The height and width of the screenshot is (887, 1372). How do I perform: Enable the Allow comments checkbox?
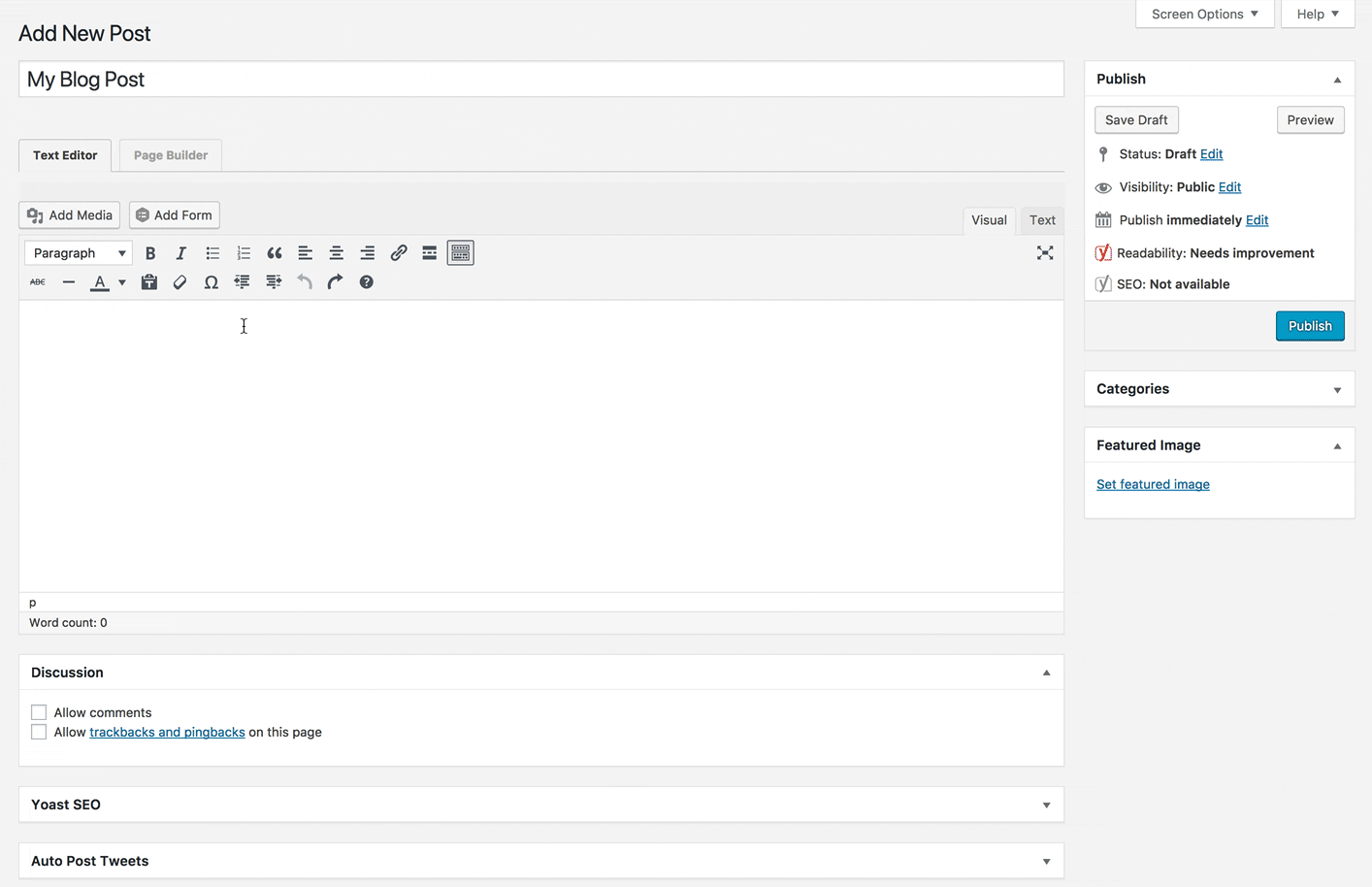pyautogui.click(x=38, y=711)
